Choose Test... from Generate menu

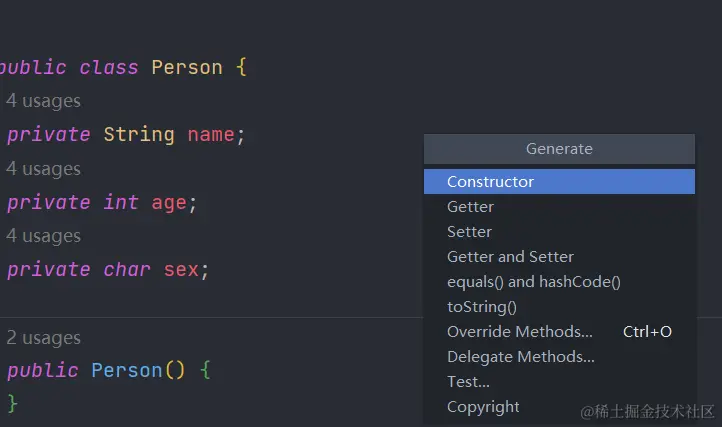(x=468, y=382)
